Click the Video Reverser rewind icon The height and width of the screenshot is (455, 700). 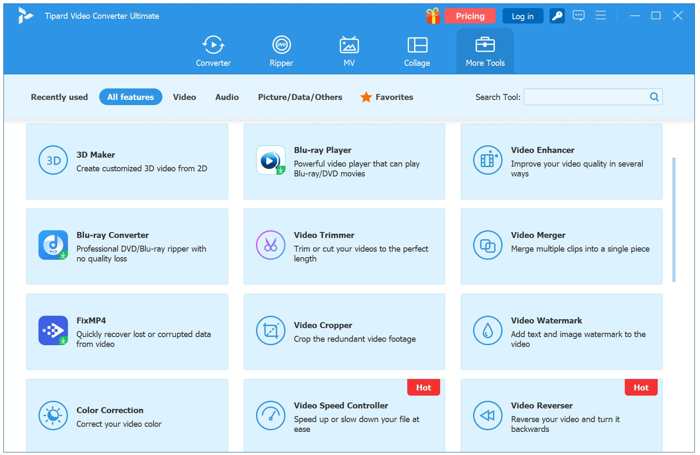coord(488,416)
